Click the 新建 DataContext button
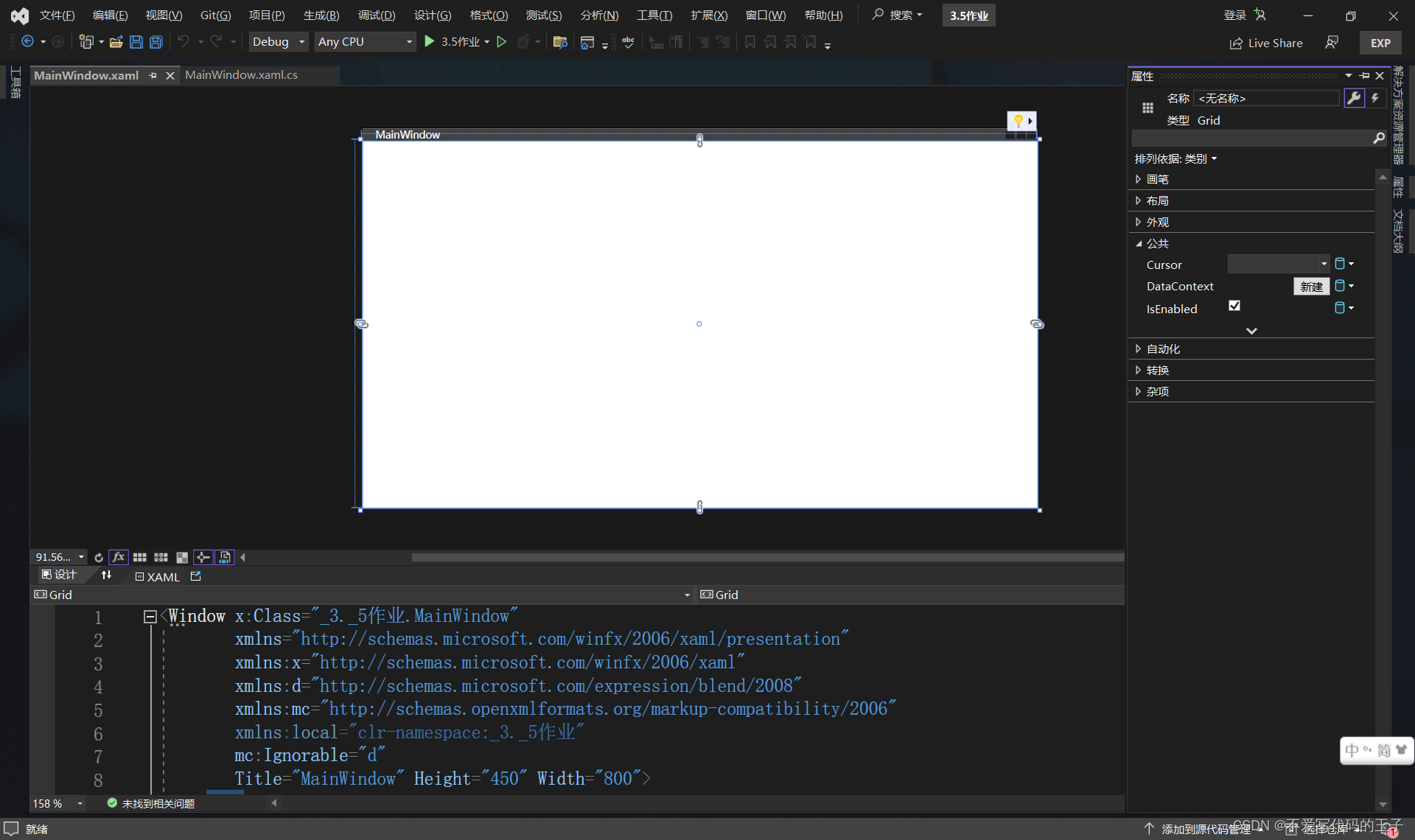Viewport: 1415px width, 840px height. [1311, 287]
